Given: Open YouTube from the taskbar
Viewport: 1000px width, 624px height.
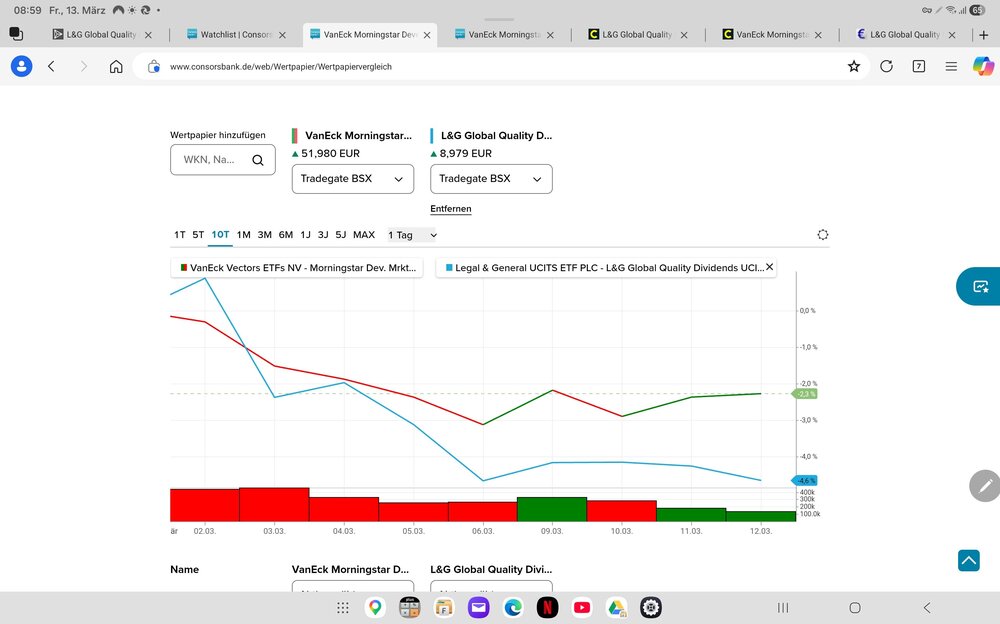Looking at the screenshot, I should click(x=582, y=608).
